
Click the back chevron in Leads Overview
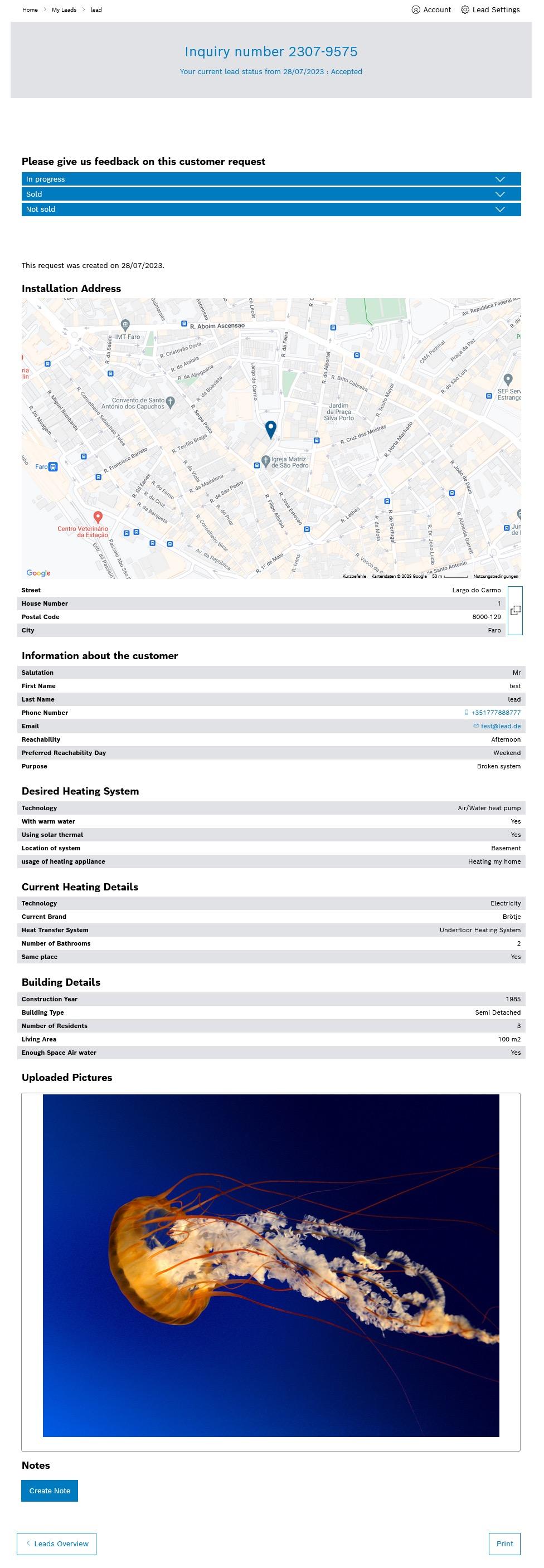pos(28,1543)
